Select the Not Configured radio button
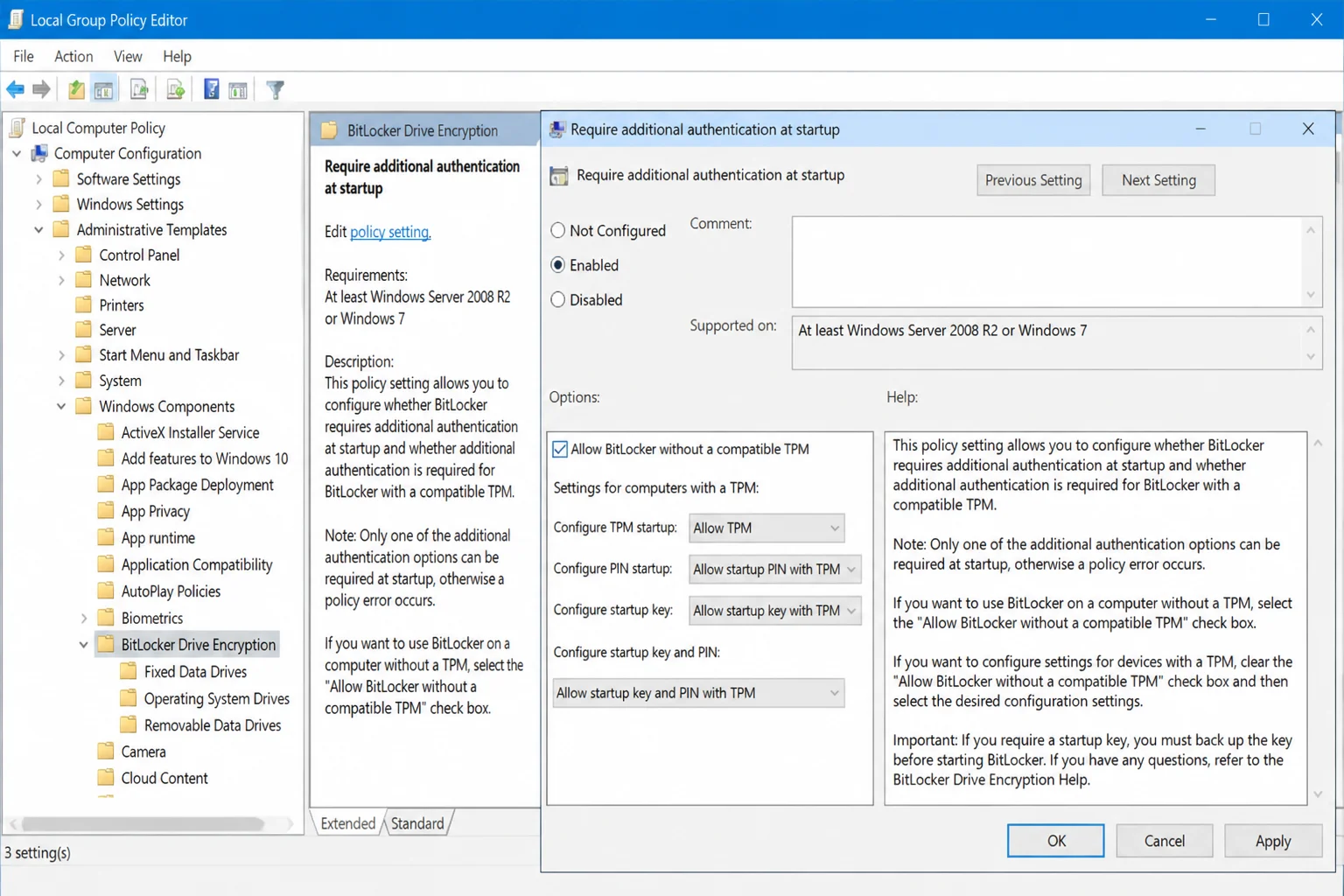The width and height of the screenshot is (1344, 896). 558,231
